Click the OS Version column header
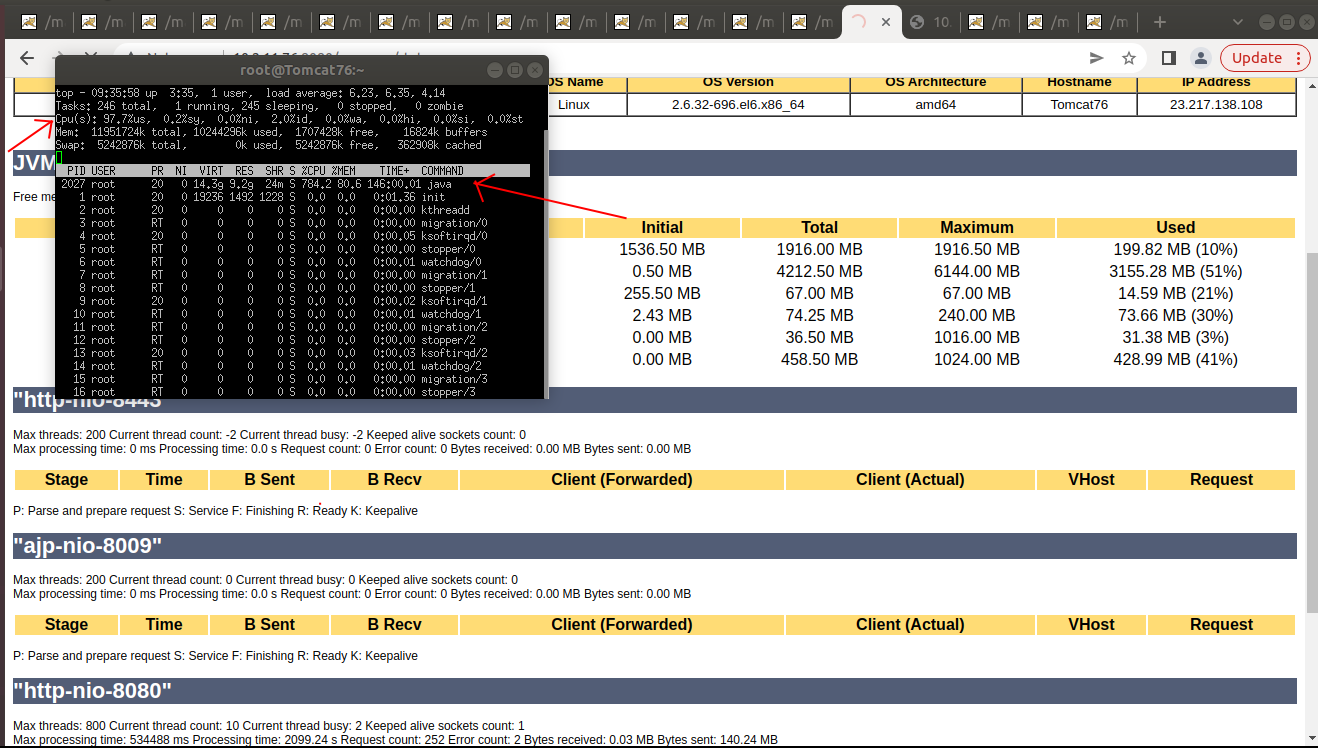This screenshot has width=1318, height=748. point(738,82)
